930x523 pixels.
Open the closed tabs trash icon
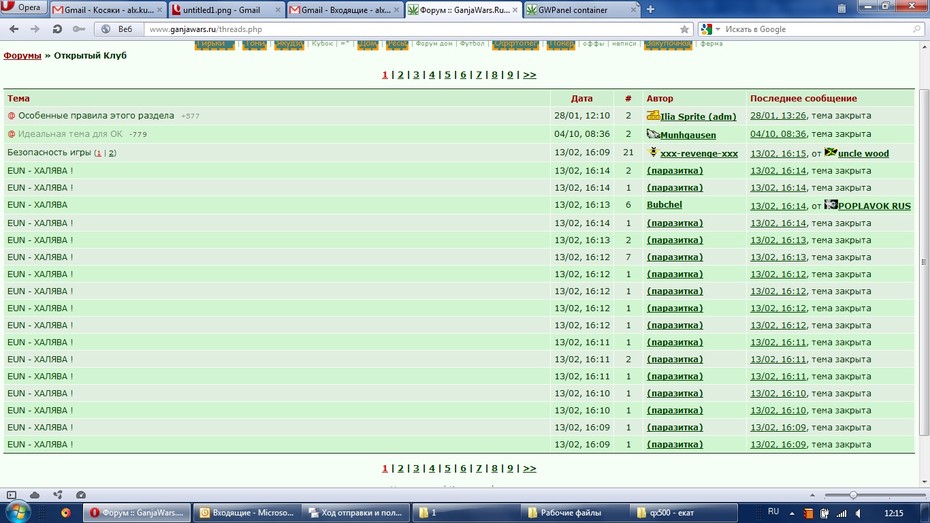pyautogui.click(x=842, y=8)
